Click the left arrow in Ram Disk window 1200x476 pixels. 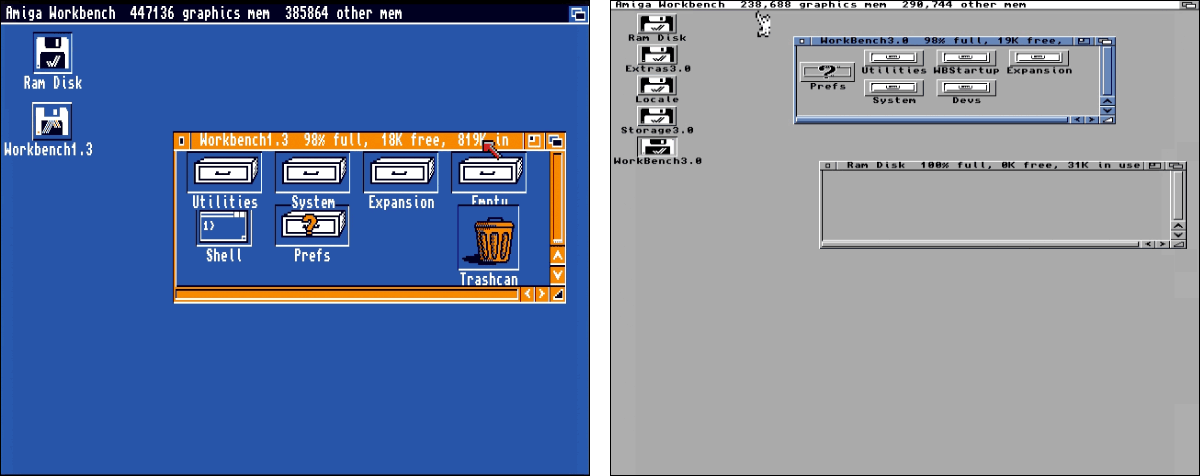pyautogui.click(x=1148, y=244)
